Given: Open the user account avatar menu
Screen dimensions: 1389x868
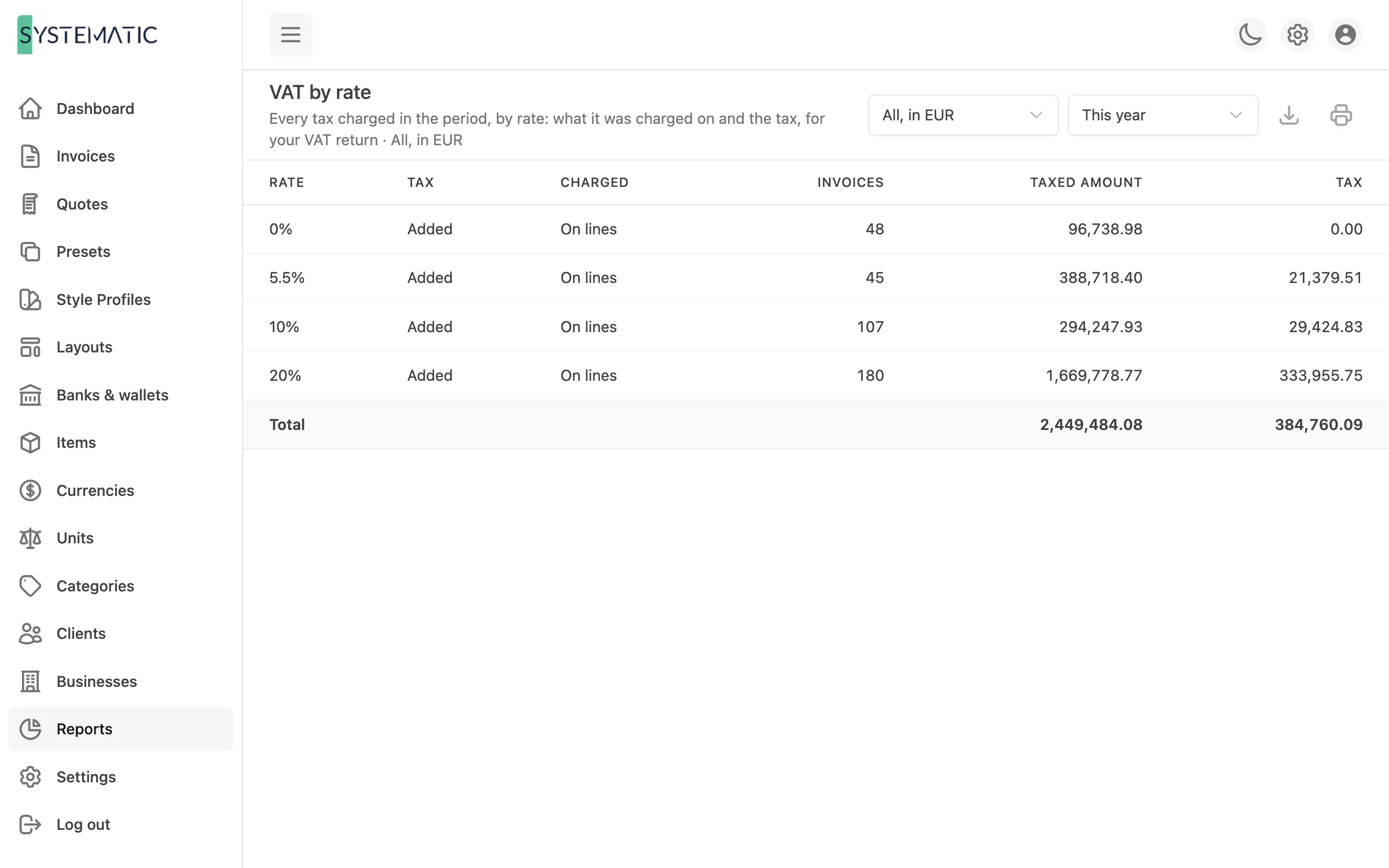Looking at the screenshot, I should coord(1345,35).
